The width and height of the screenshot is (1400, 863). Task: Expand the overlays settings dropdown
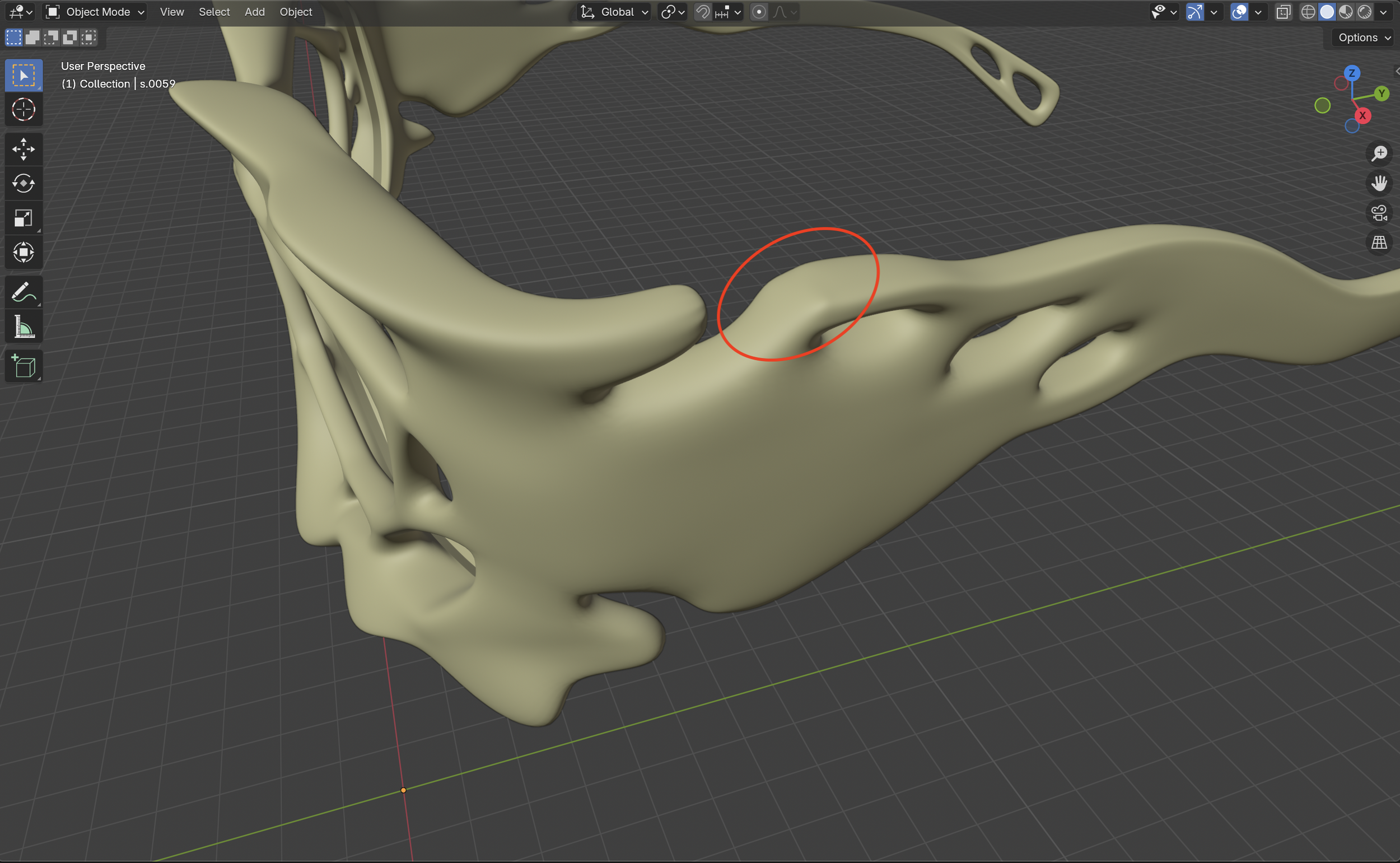1258,12
